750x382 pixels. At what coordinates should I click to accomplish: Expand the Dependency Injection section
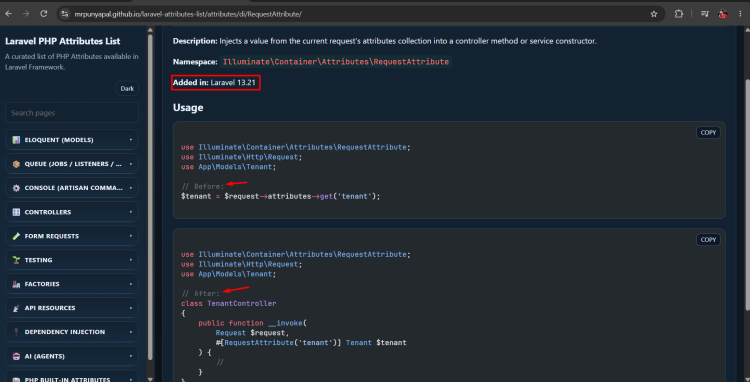[x=72, y=332]
